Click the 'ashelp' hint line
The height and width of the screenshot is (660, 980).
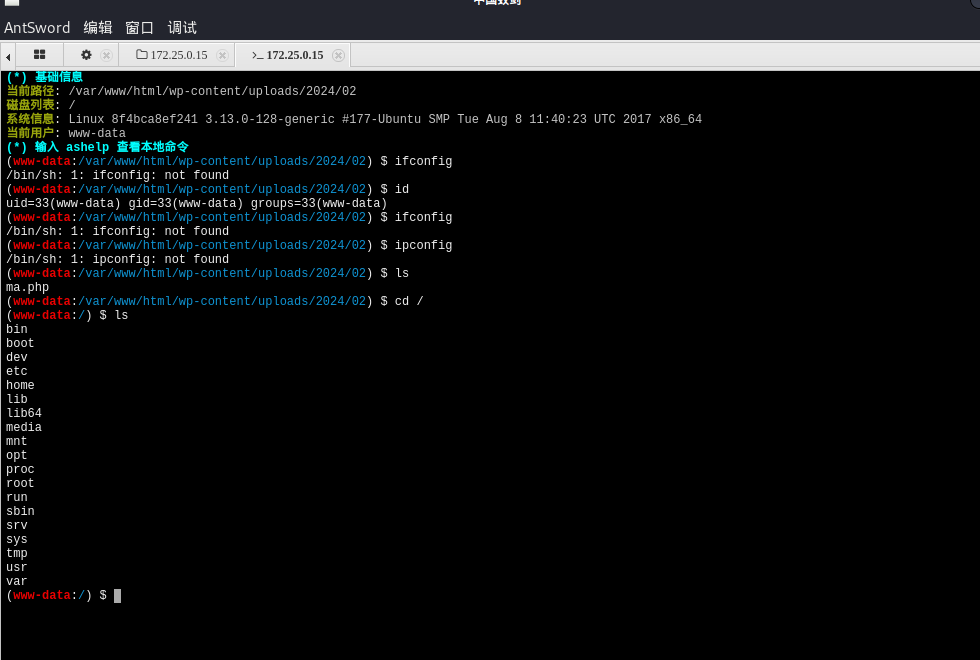tap(98, 147)
